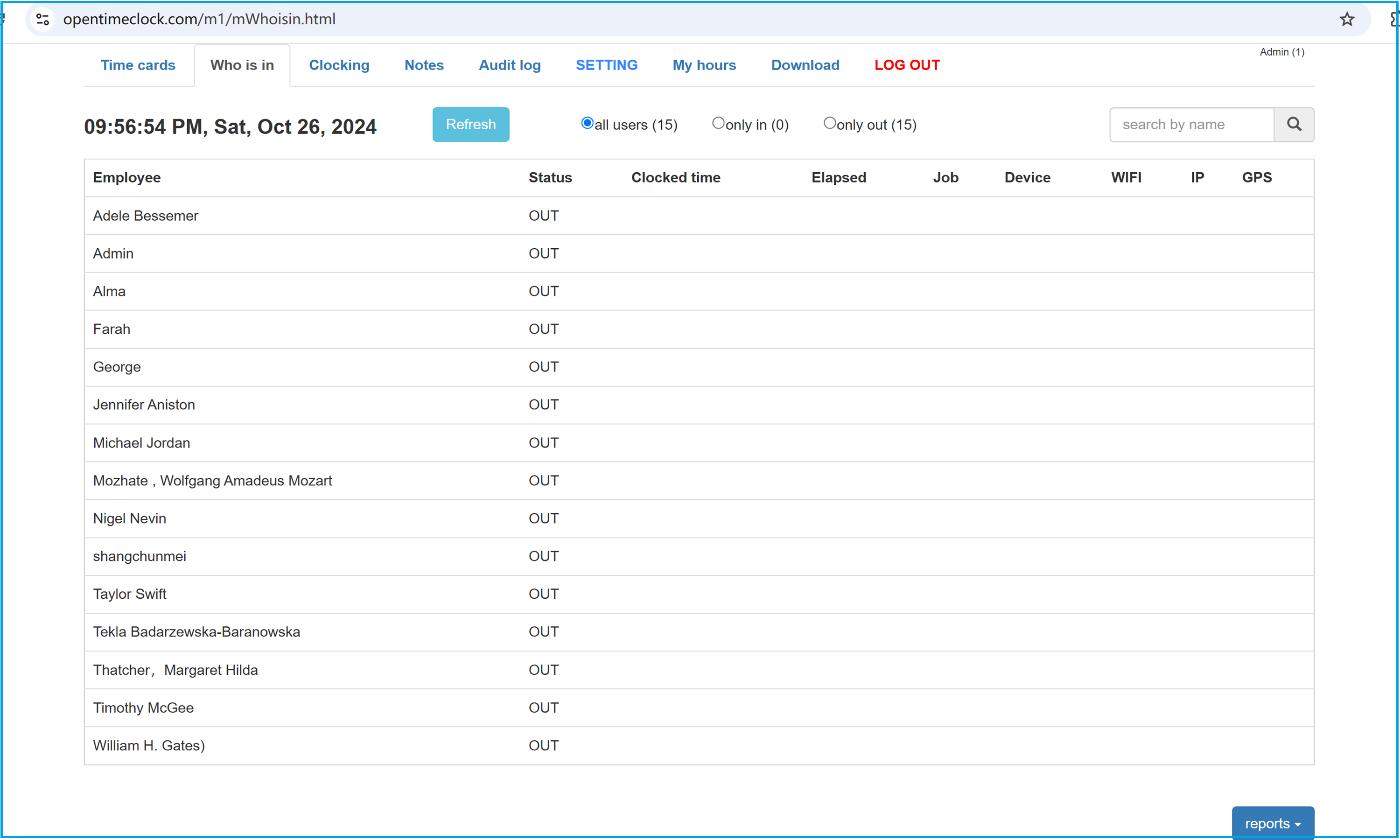The width and height of the screenshot is (1400, 840).
Task: Click the Clocked time column header
Action: pos(676,178)
